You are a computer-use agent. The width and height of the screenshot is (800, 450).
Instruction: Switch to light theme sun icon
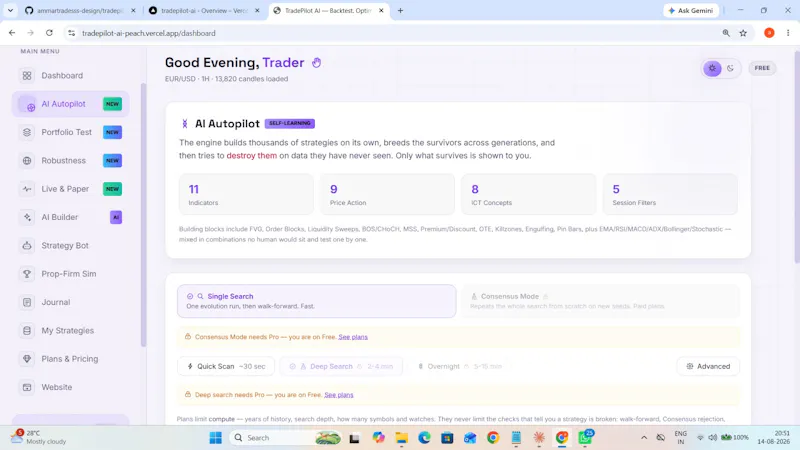tap(712, 68)
